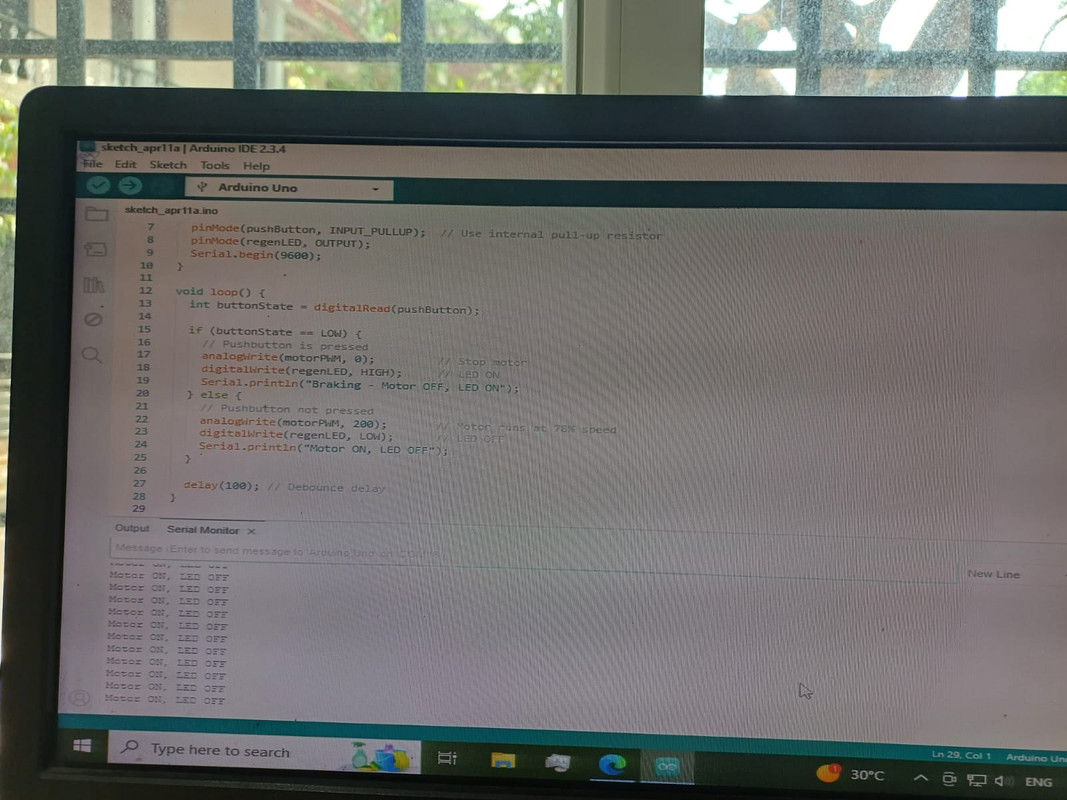Open the Boards Manager sidebar icon

95,249
